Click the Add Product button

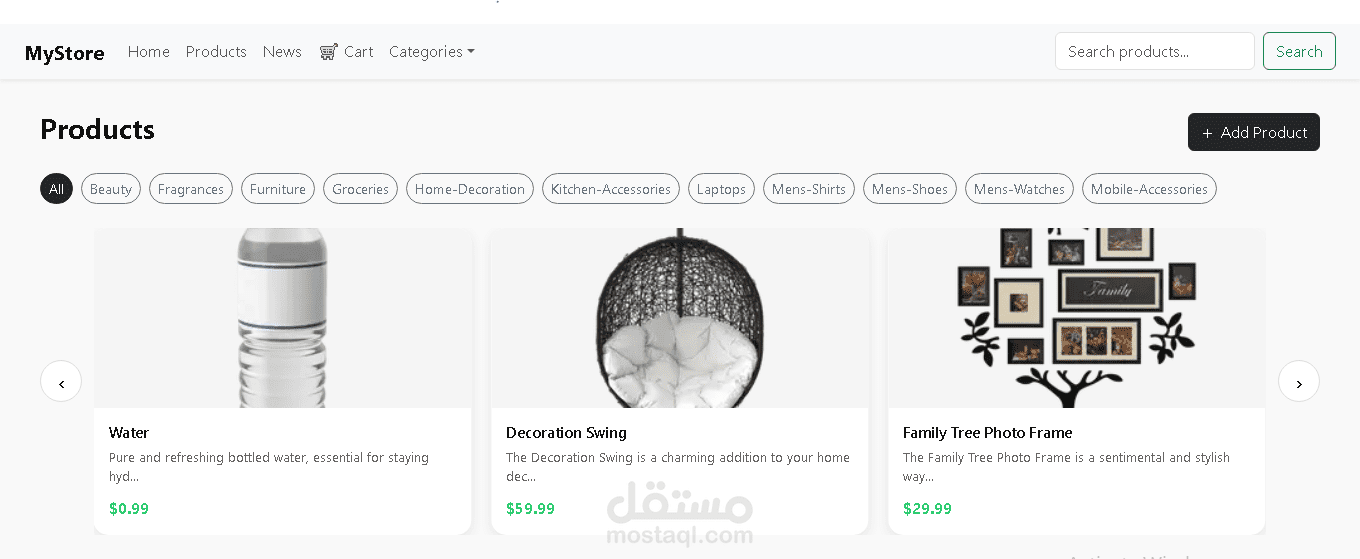[1254, 132]
